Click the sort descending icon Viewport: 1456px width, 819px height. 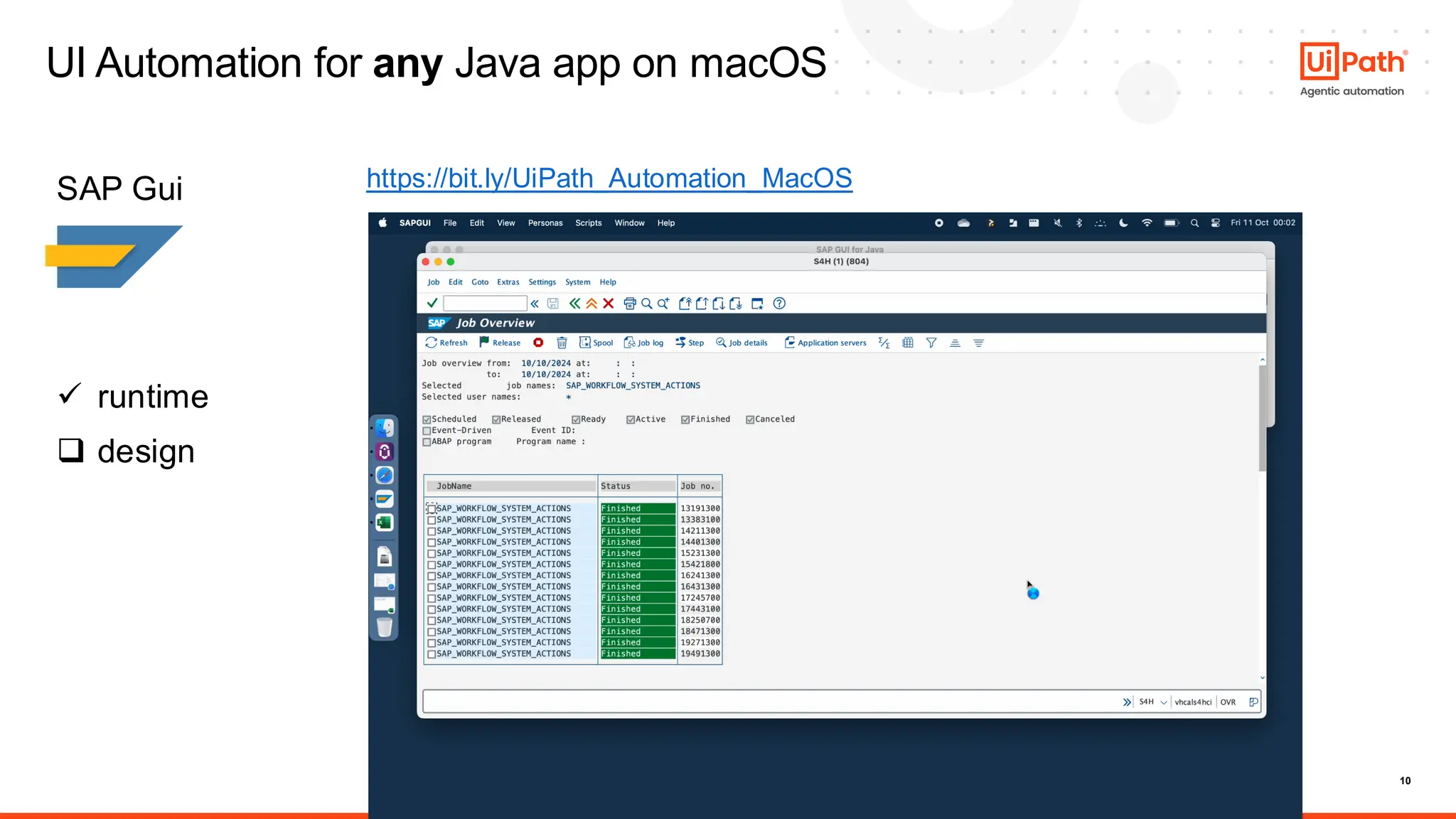pos(978,343)
